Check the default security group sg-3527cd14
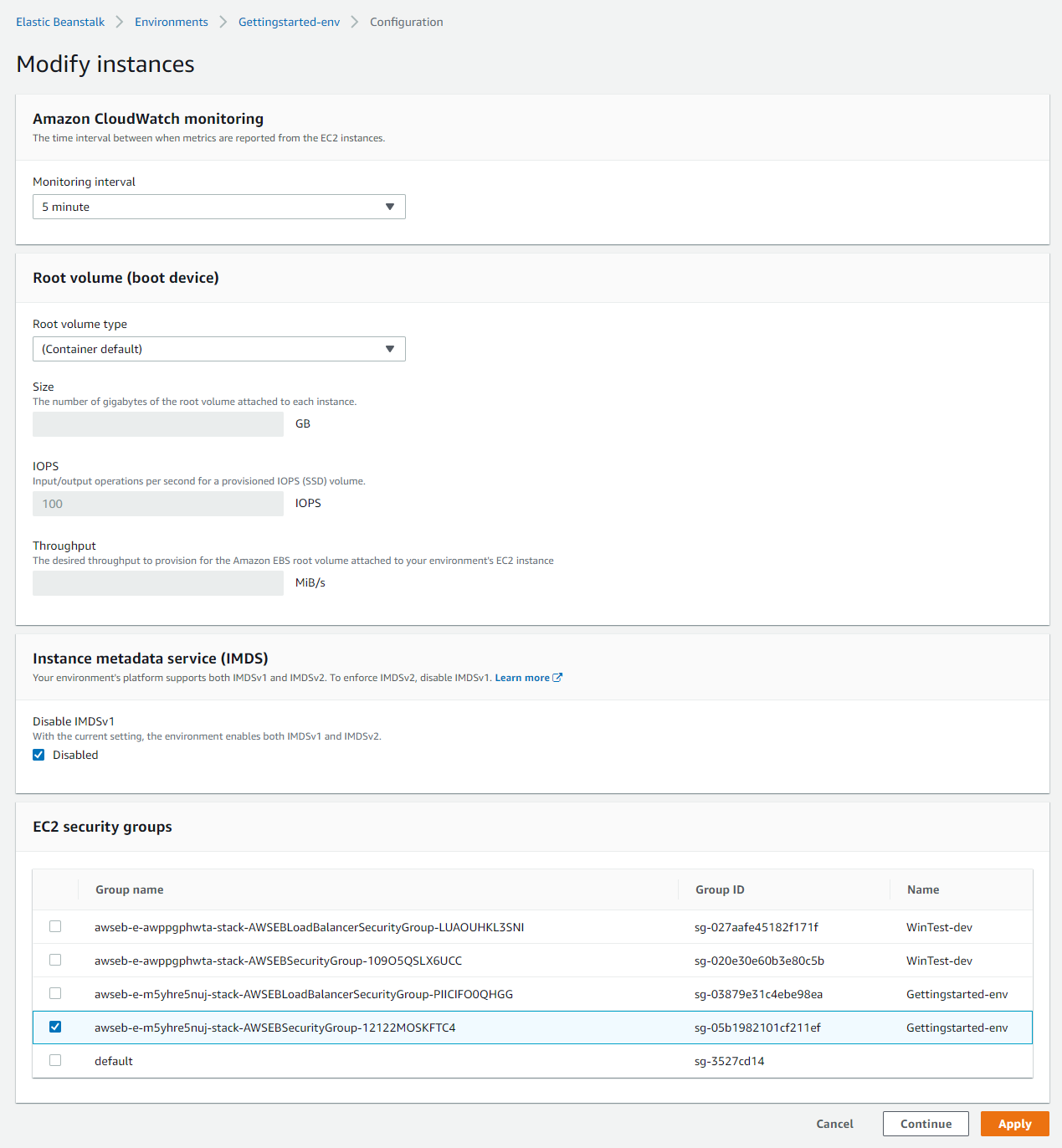 click(x=55, y=1060)
